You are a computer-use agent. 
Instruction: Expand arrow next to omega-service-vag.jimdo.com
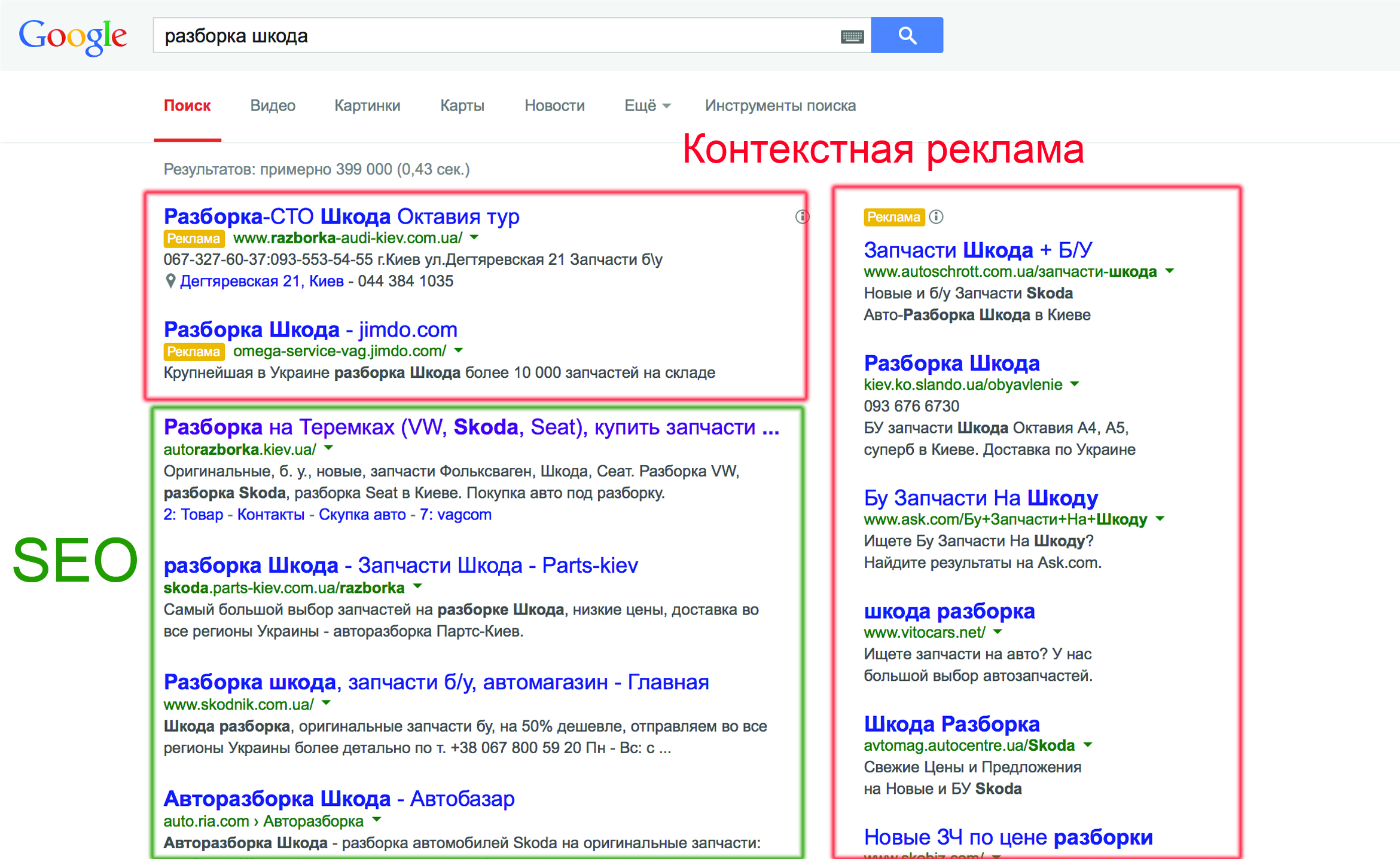click(x=459, y=351)
